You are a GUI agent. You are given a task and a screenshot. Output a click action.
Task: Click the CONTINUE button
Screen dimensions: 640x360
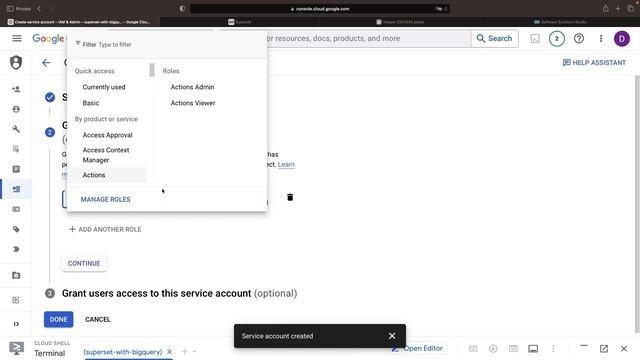(x=84, y=263)
